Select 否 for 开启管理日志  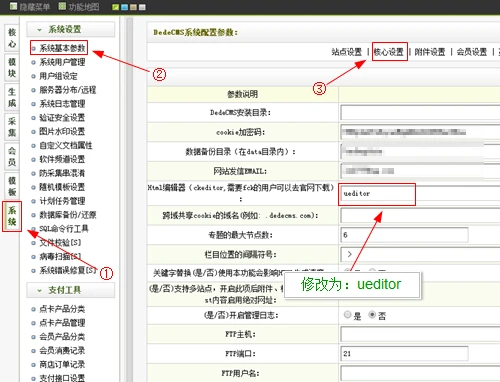pos(372,314)
